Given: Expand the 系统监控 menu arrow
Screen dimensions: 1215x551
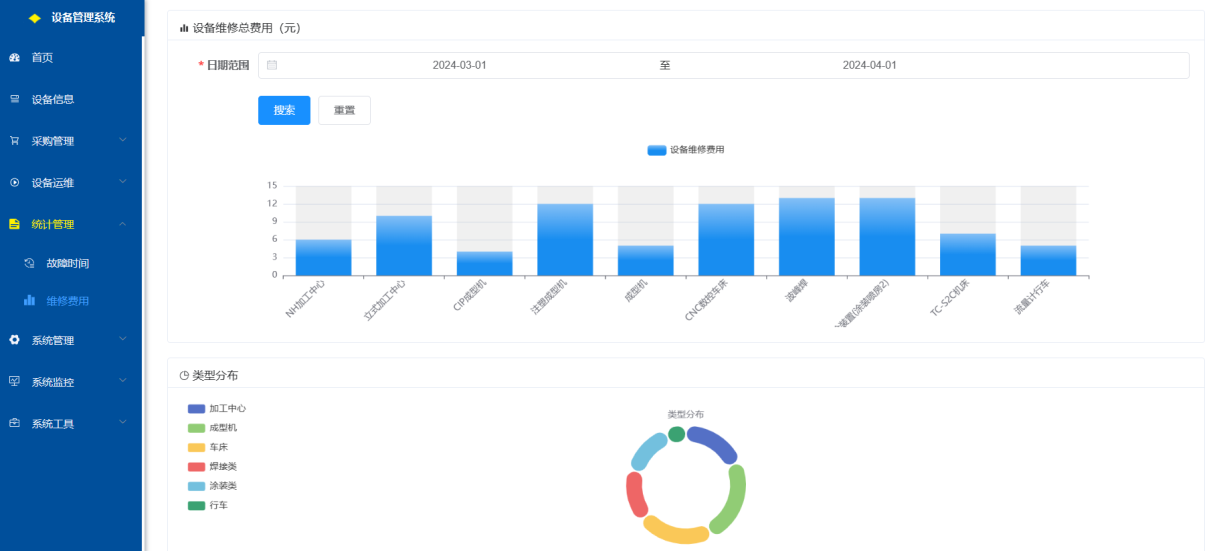Looking at the screenshot, I should [x=123, y=381].
